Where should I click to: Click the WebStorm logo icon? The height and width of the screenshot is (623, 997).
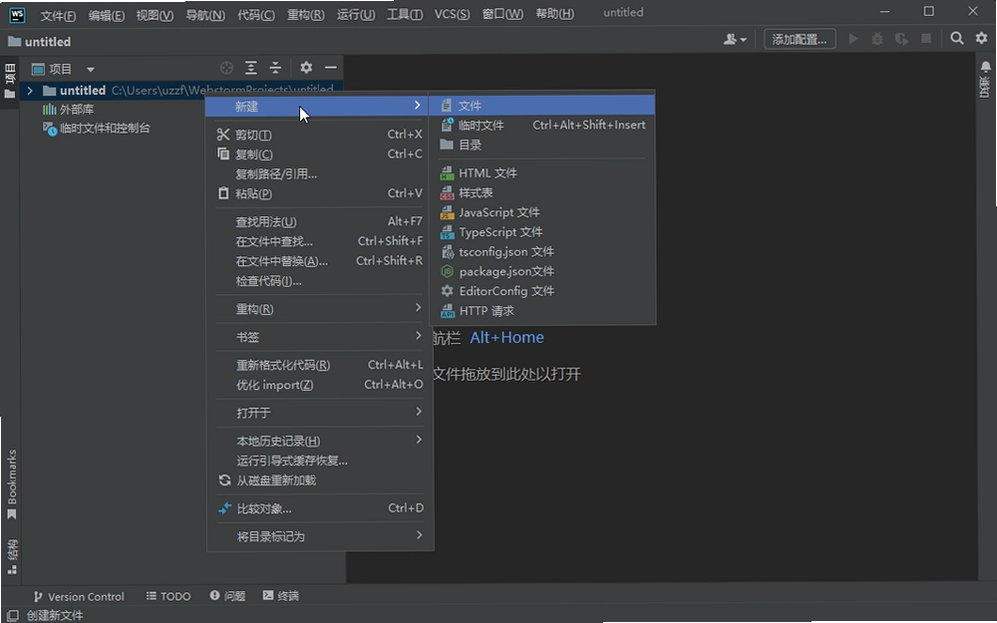(17, 14)
